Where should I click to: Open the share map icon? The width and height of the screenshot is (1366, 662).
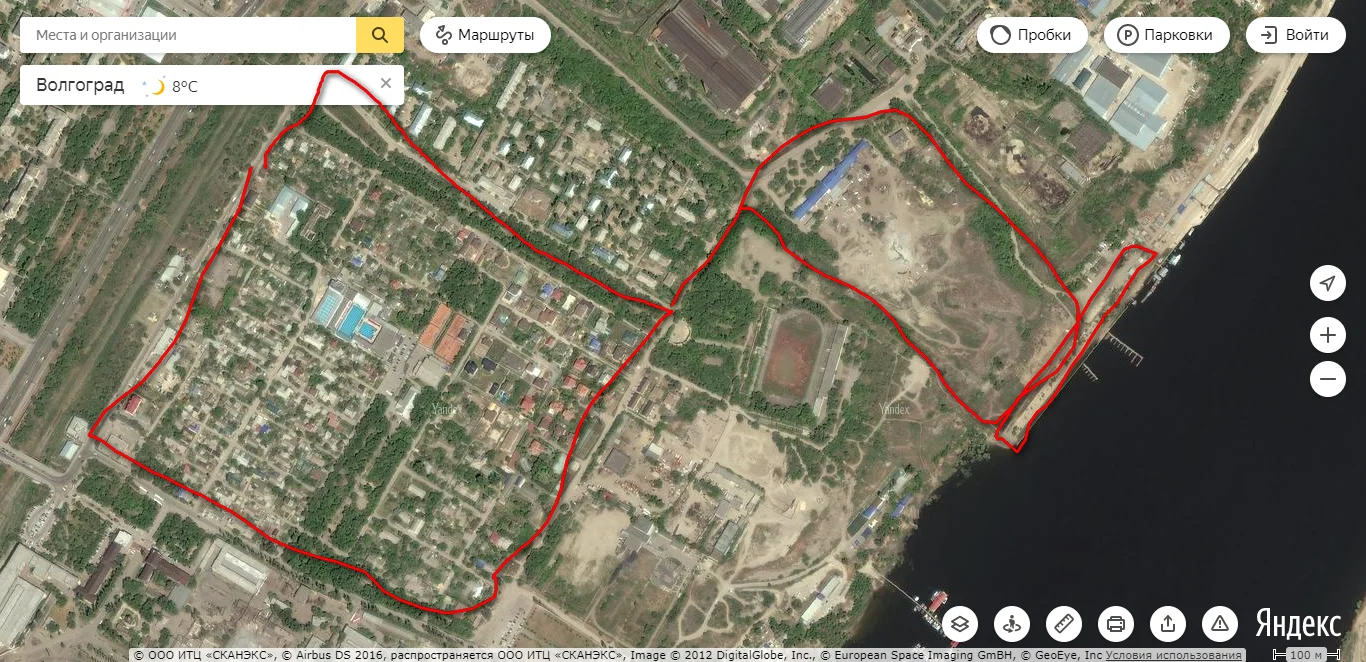(1168, 624)
